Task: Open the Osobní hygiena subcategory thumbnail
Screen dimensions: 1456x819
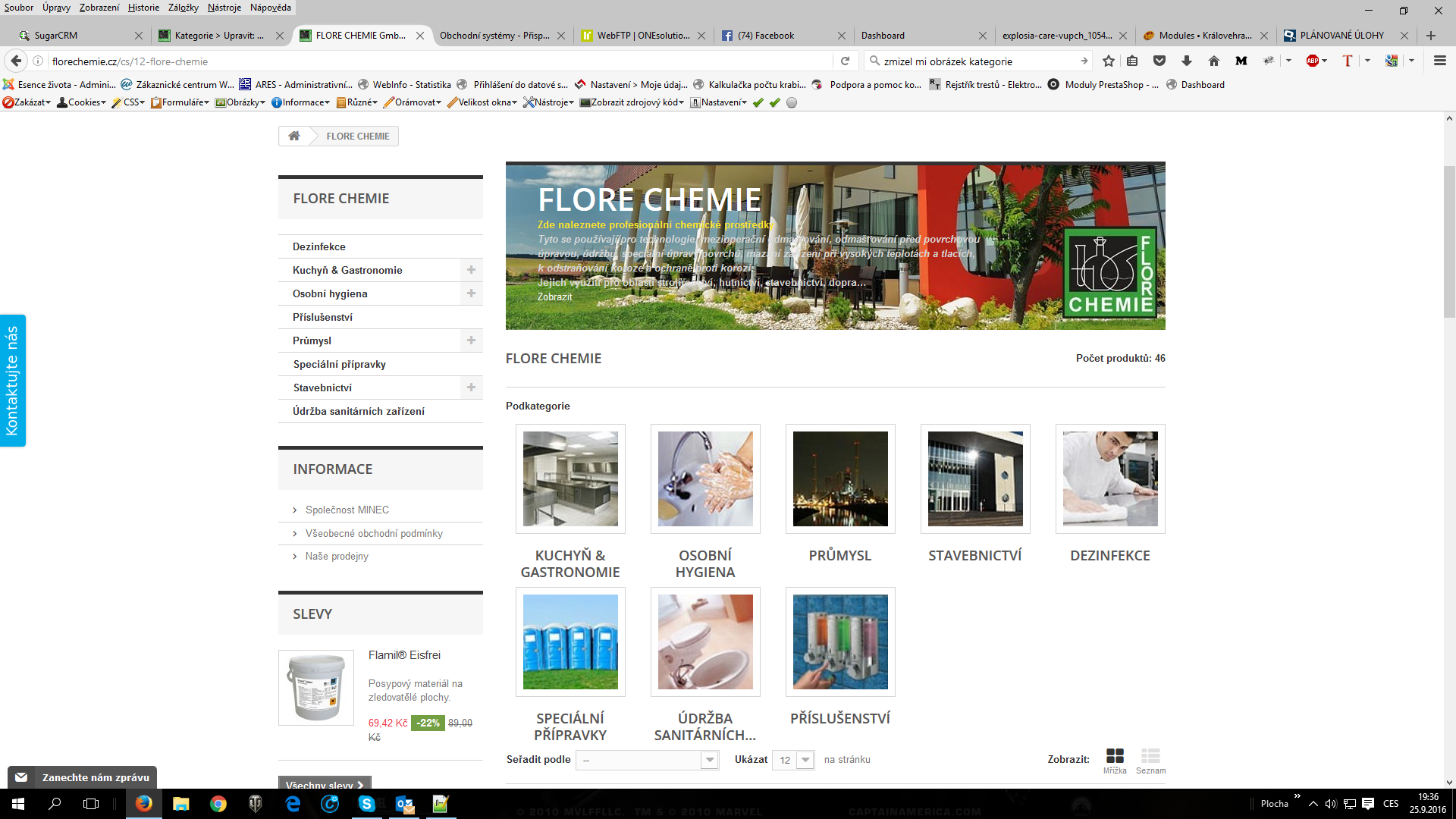Action: pyautogui.click(x=705, y=479)
